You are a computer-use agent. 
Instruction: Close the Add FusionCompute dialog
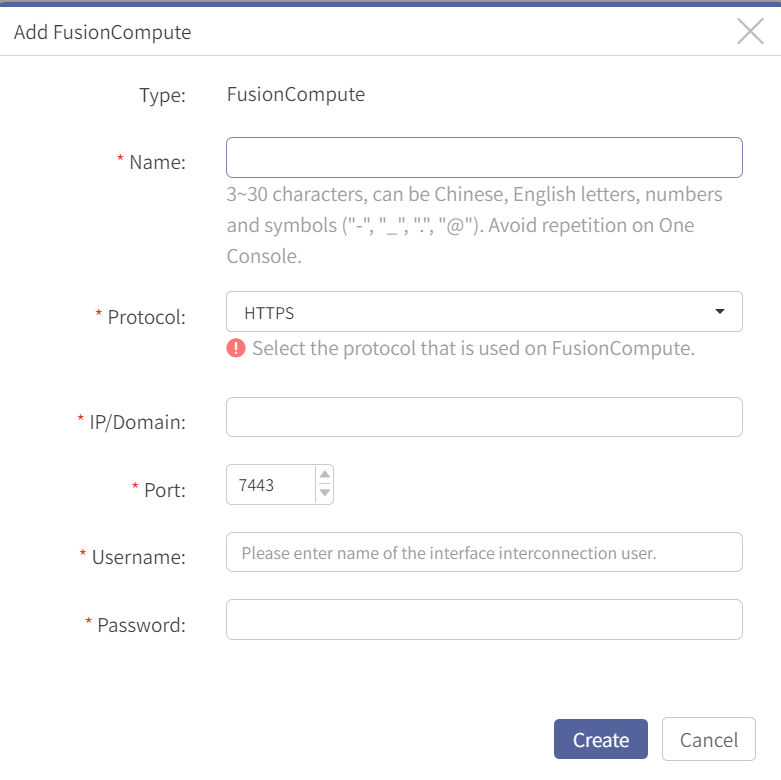tap(750, 31)
